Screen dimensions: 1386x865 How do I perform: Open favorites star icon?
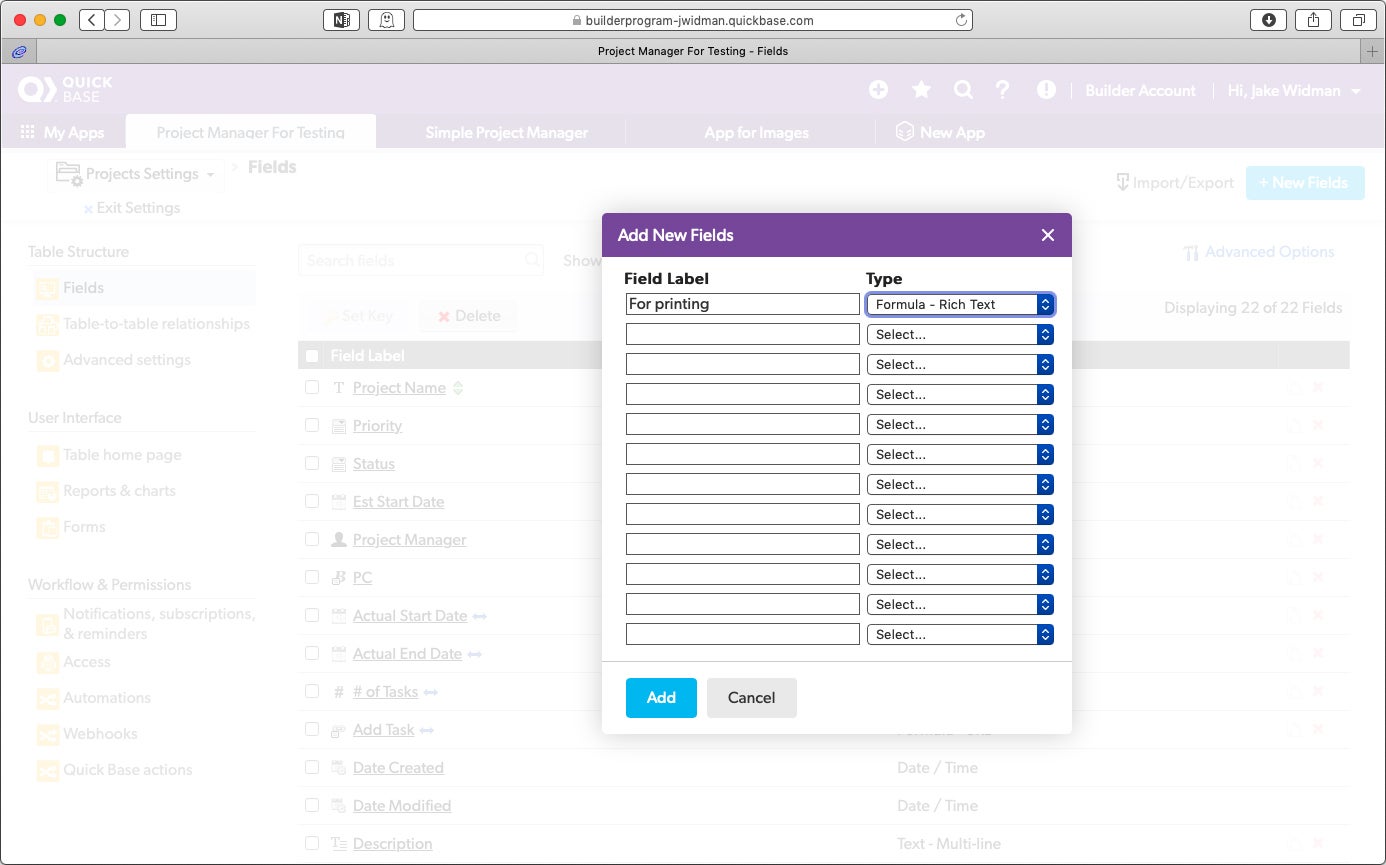921,90
